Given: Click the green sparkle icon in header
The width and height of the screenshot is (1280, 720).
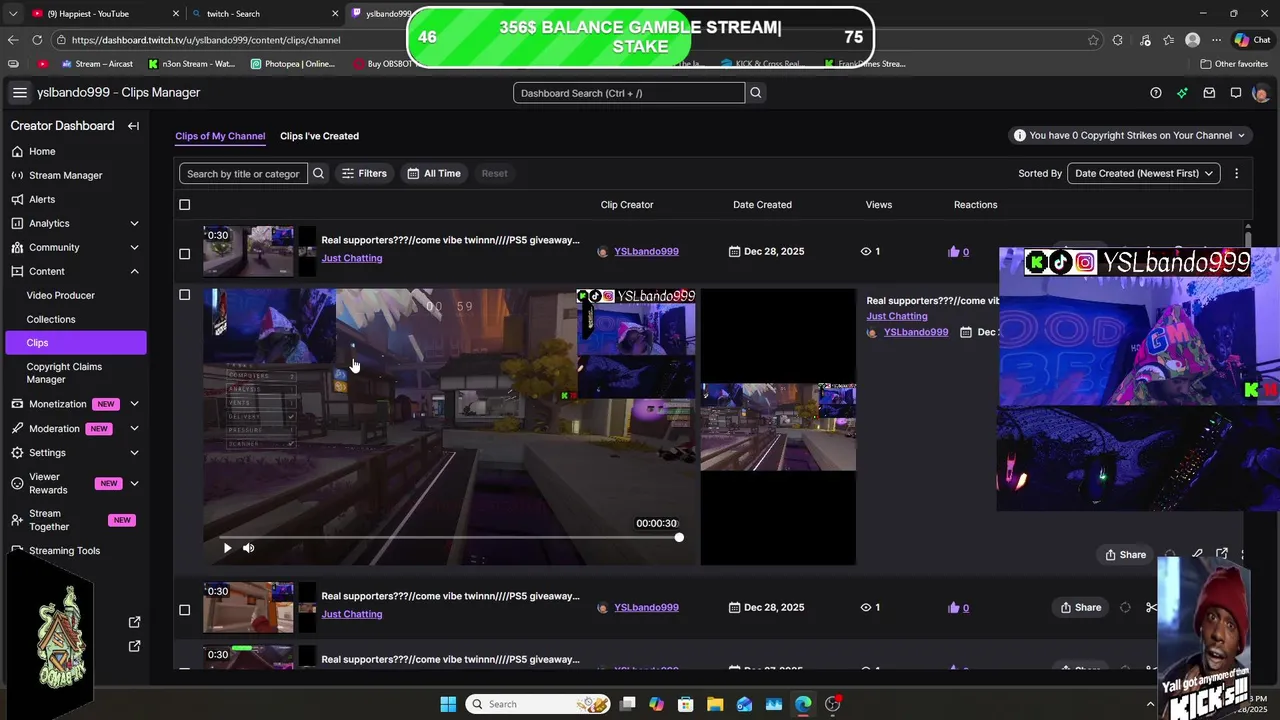Looking at the screenshot, I should 1182,93.
